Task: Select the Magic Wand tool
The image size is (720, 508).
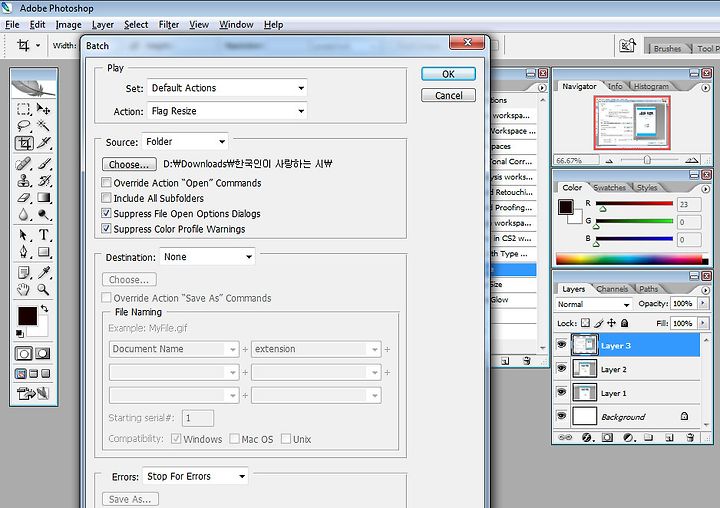Action: point(44,125)
